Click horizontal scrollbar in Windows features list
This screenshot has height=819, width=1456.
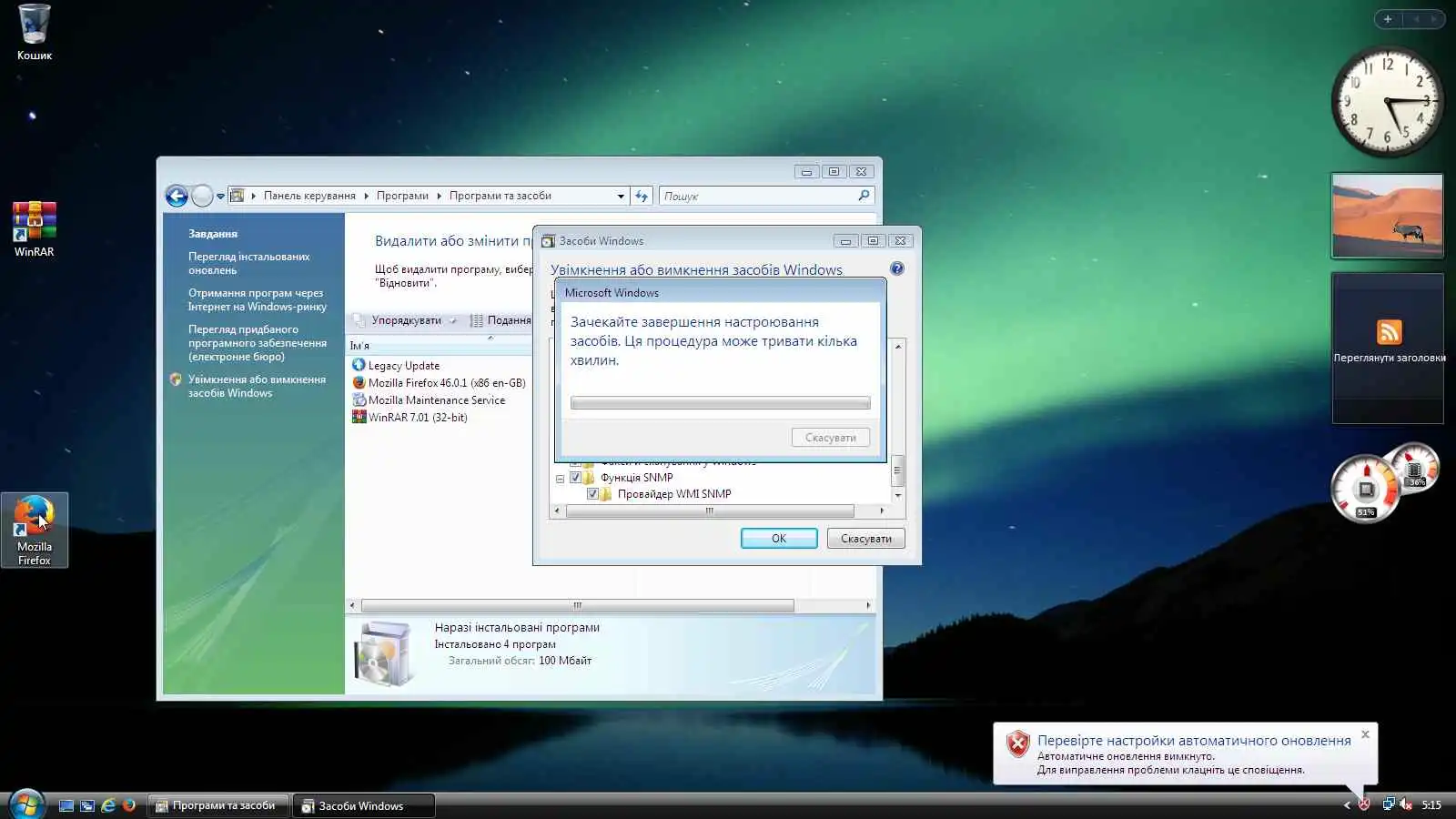(x=710, y=511)
